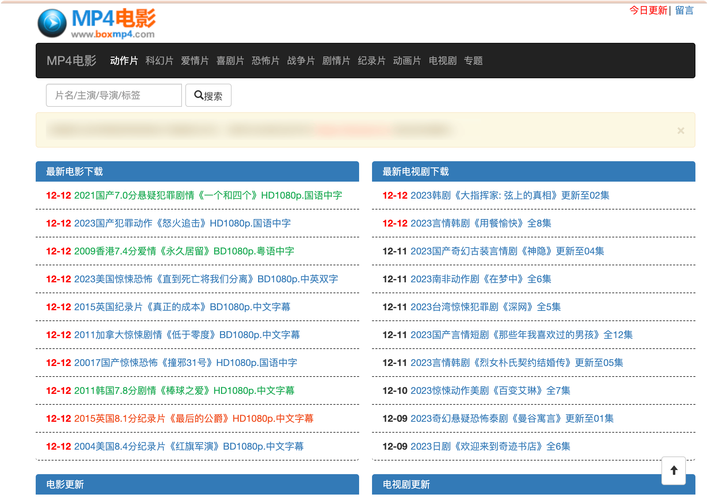708x500 pixels.
Task: Go to the 恐怖片 category
Action: [x=265, y=61]
